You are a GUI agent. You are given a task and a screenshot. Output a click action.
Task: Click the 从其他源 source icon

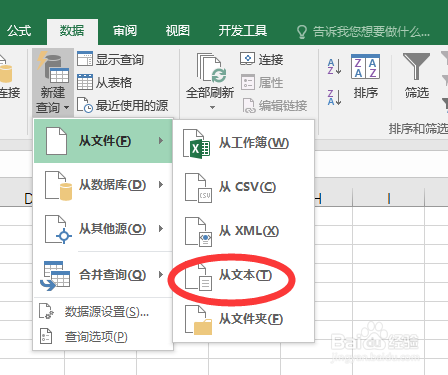click(x=58, y=230)
